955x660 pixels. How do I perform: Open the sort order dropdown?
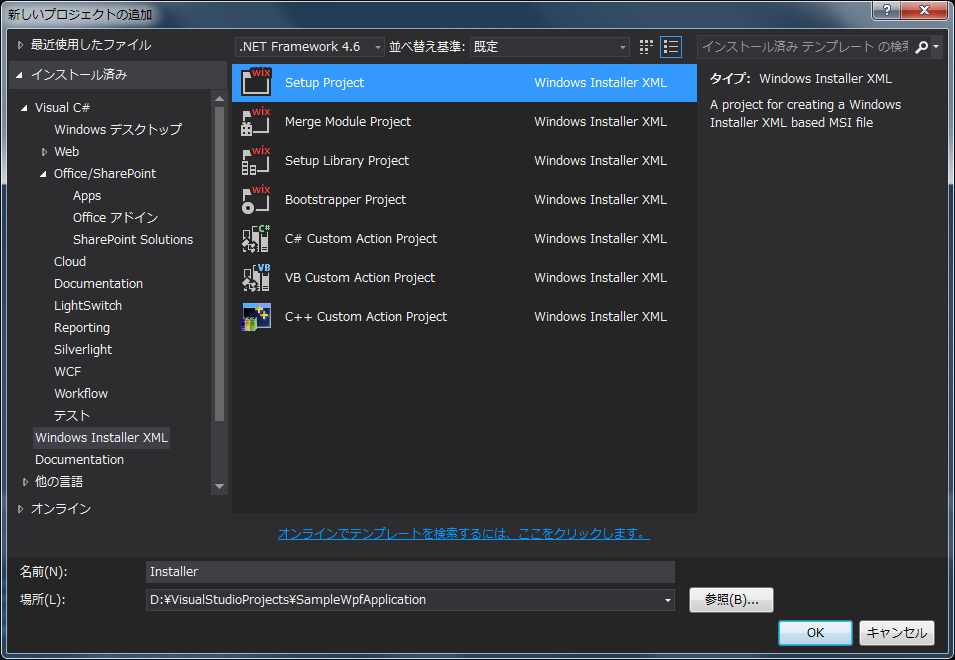click(x=550, y=47)
